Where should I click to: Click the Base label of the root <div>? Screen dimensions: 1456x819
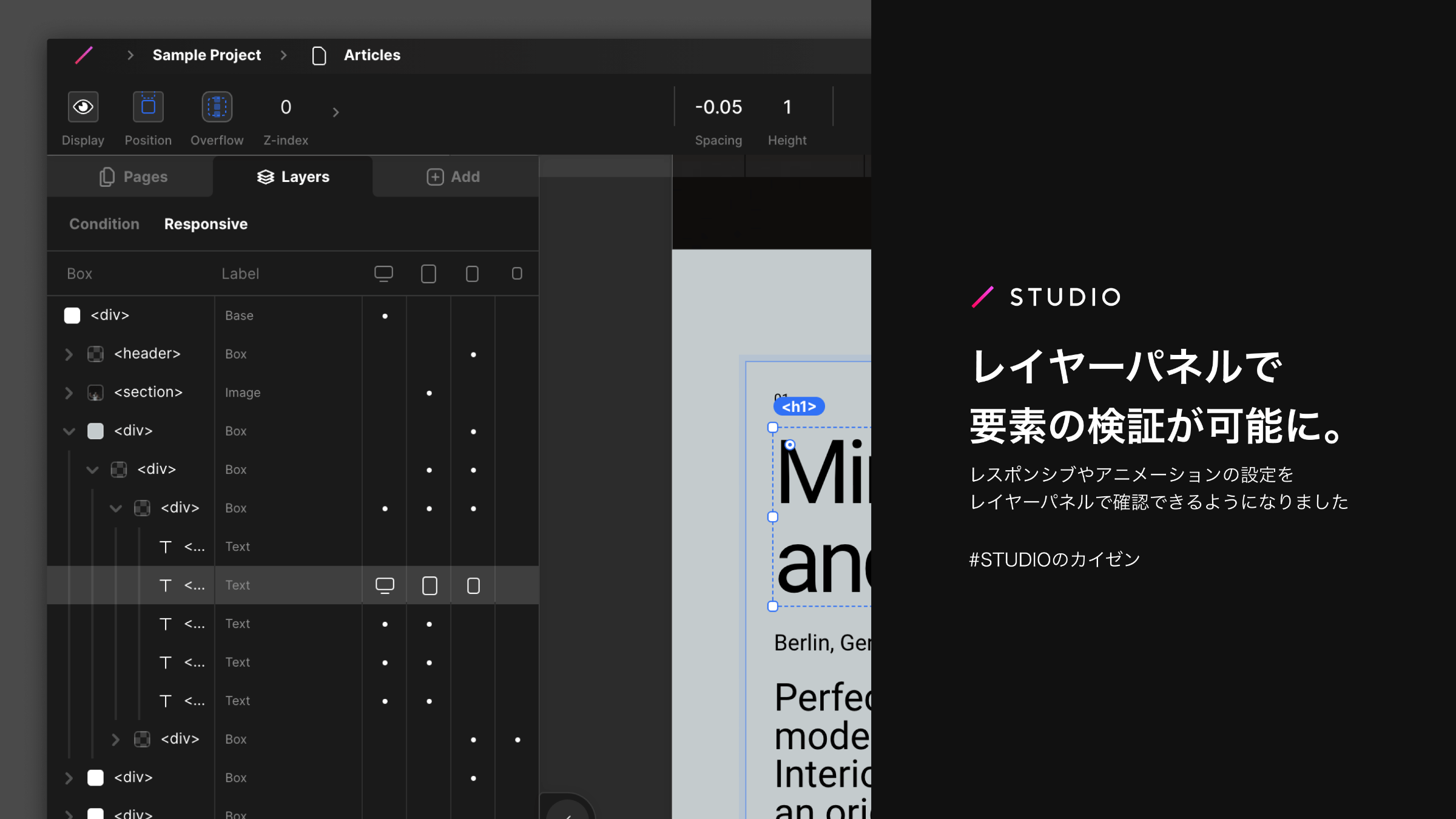(239, 315)
